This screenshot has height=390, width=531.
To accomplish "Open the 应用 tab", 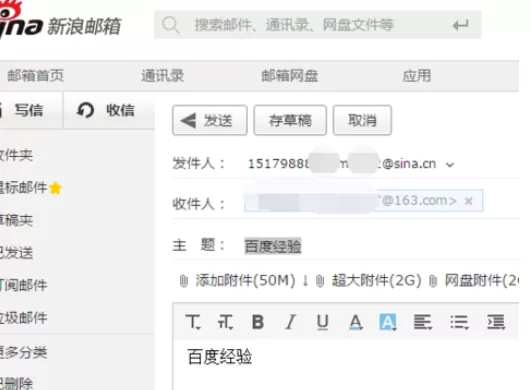I will (417, 75).
